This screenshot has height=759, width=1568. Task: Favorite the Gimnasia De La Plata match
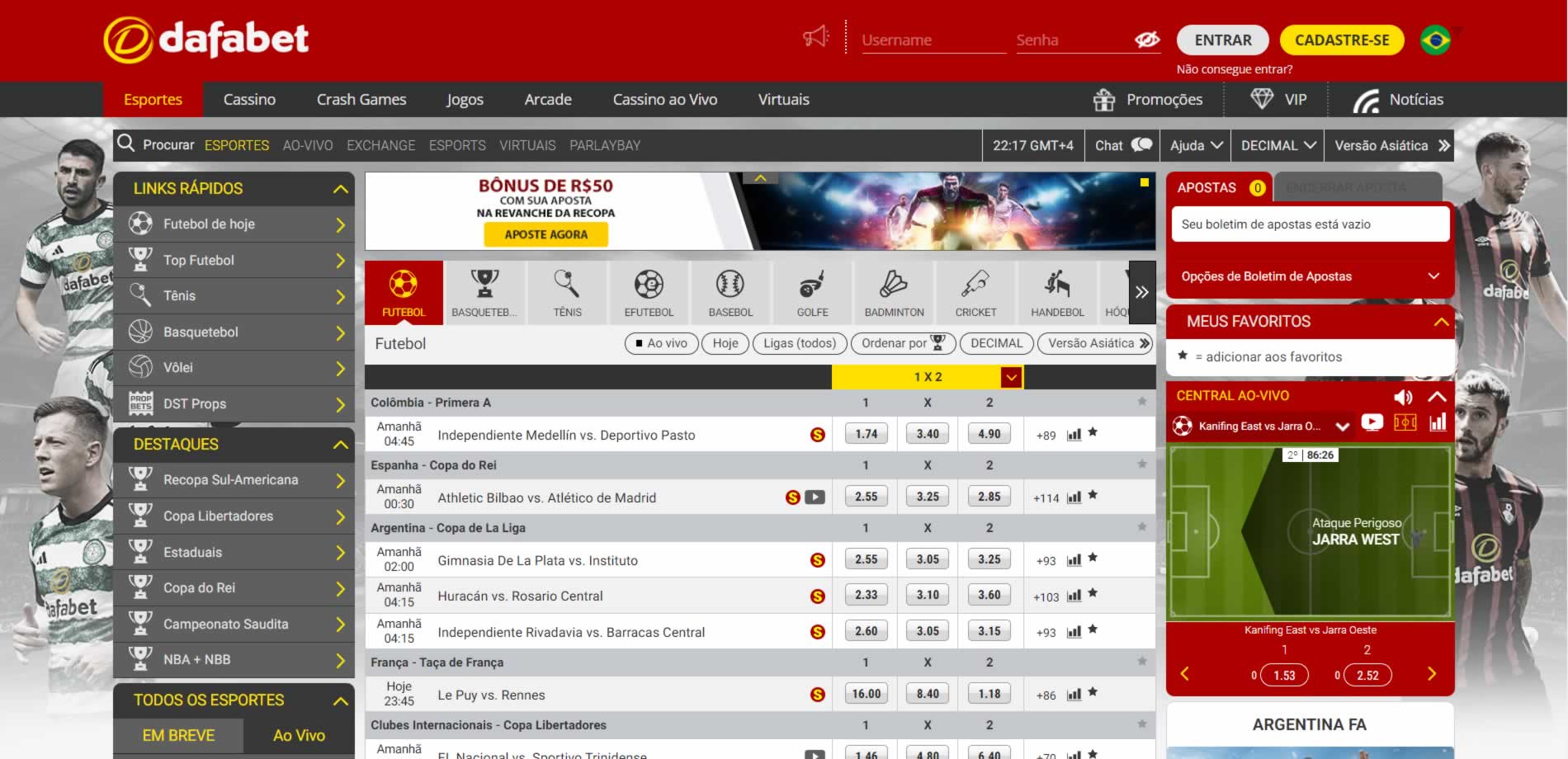click(1093, 558)
